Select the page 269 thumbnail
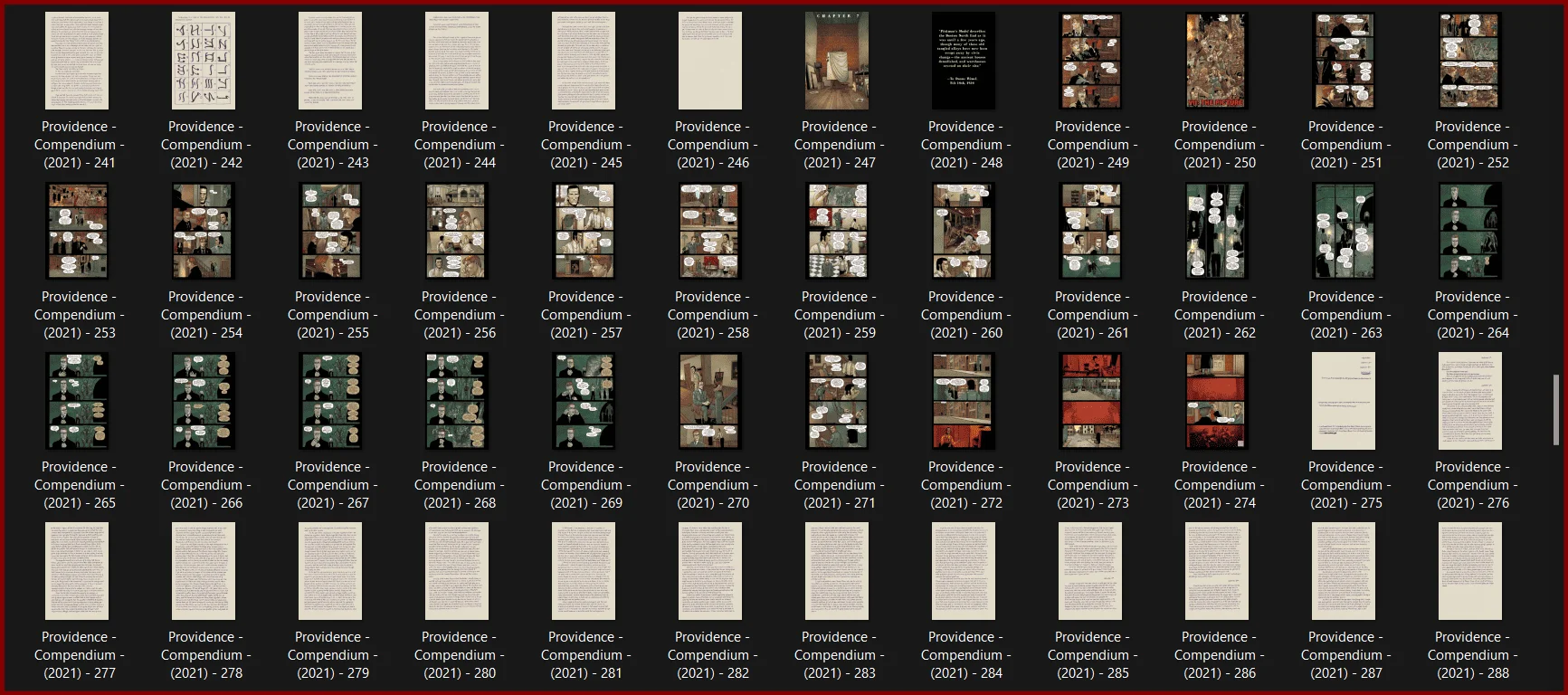Image resolution: width=1568 pixels, height=695 pixels. coord(584,401)
